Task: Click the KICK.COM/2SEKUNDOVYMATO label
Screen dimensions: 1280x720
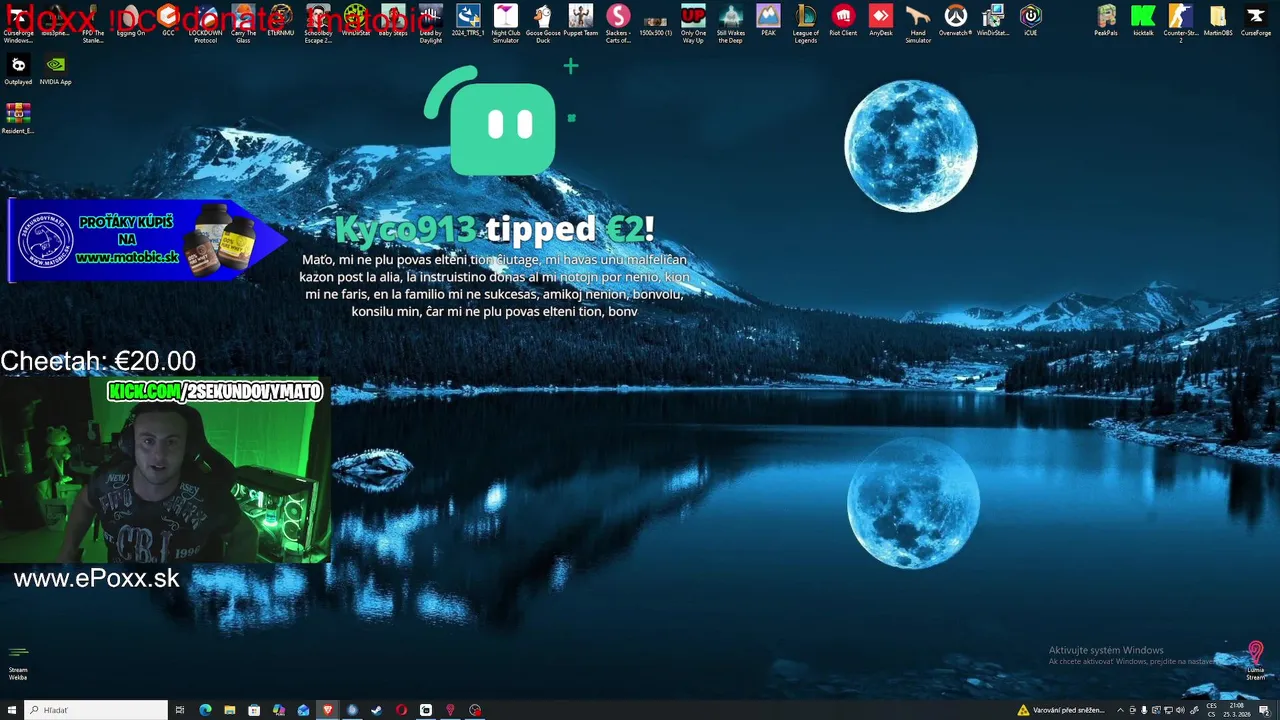Action: tap(215, 392)
